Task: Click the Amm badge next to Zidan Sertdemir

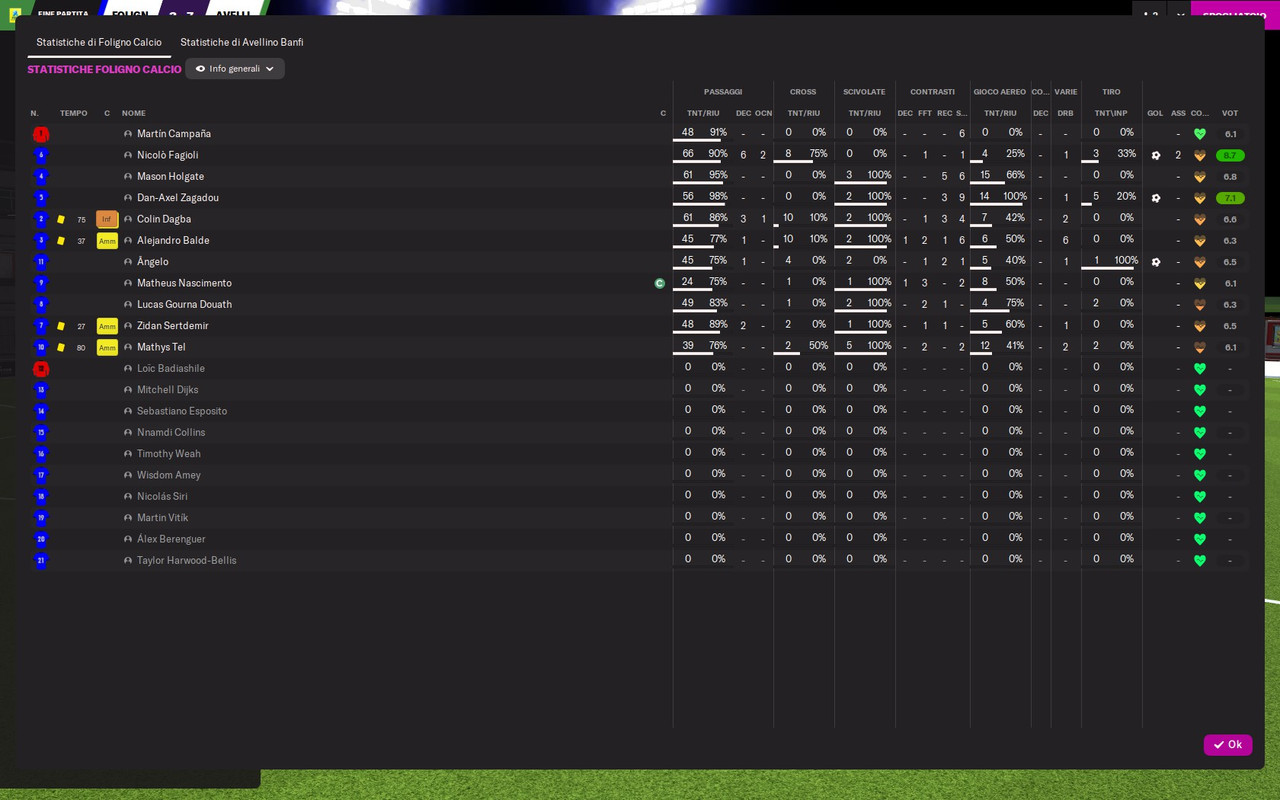Action: click(x=107, y=326)
